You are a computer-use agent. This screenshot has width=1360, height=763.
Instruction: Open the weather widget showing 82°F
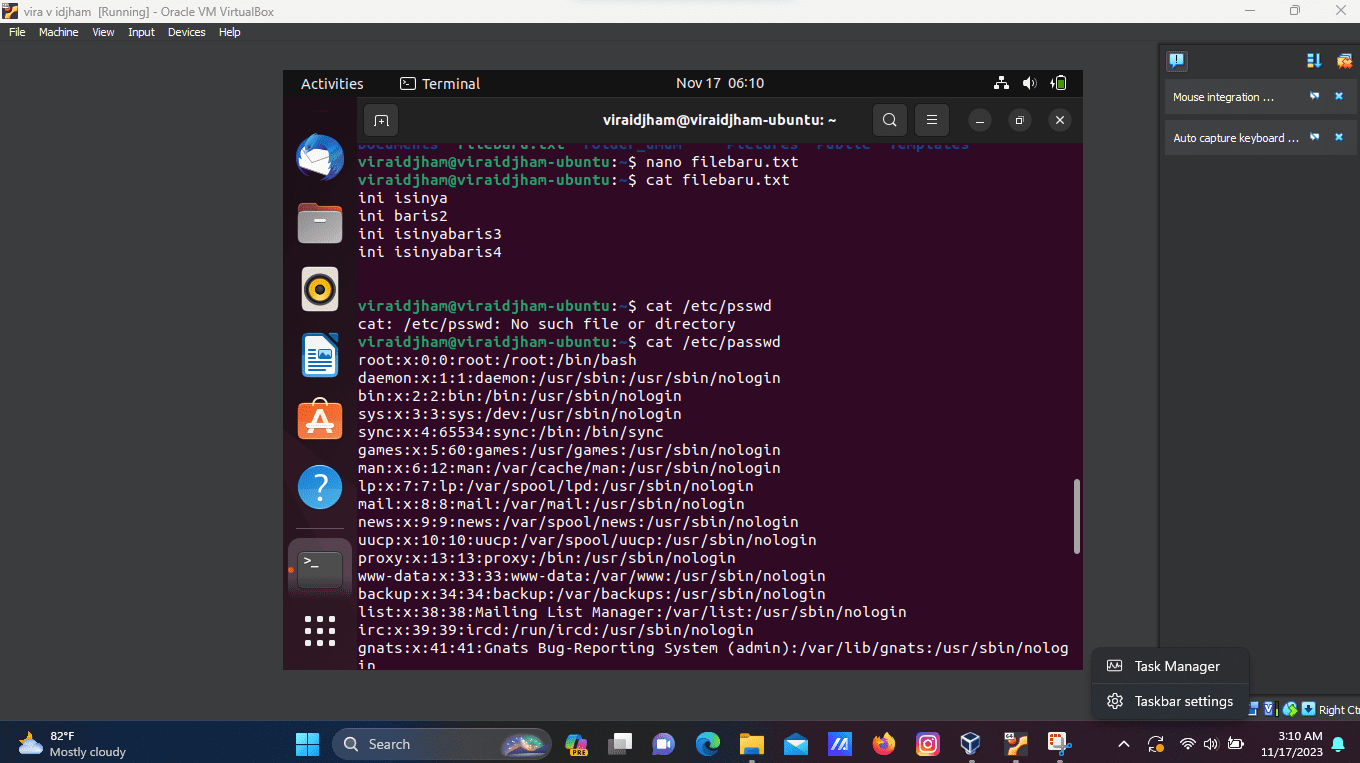coord(73,744)
